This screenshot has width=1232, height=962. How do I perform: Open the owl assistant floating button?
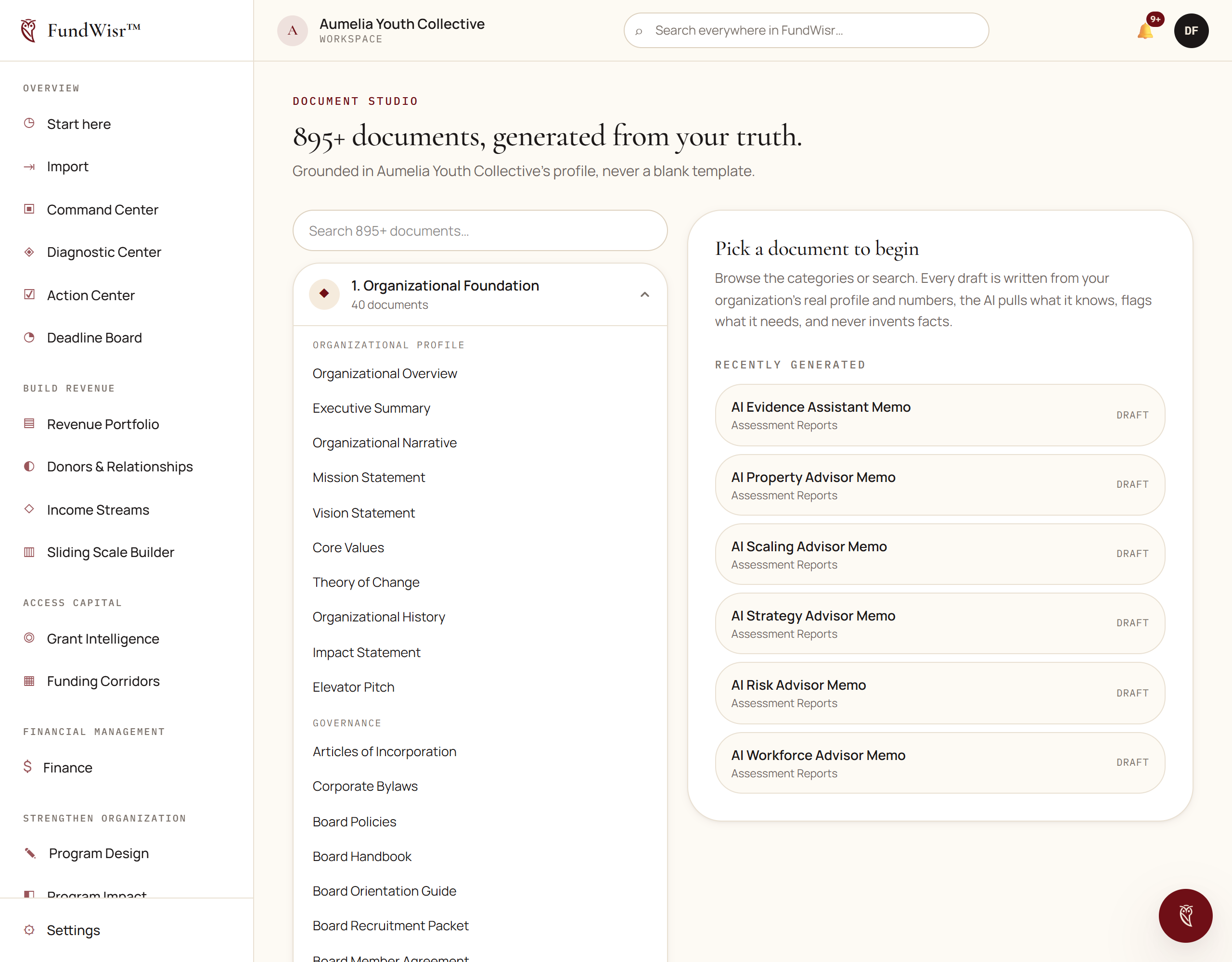(x=1185, y=915)
